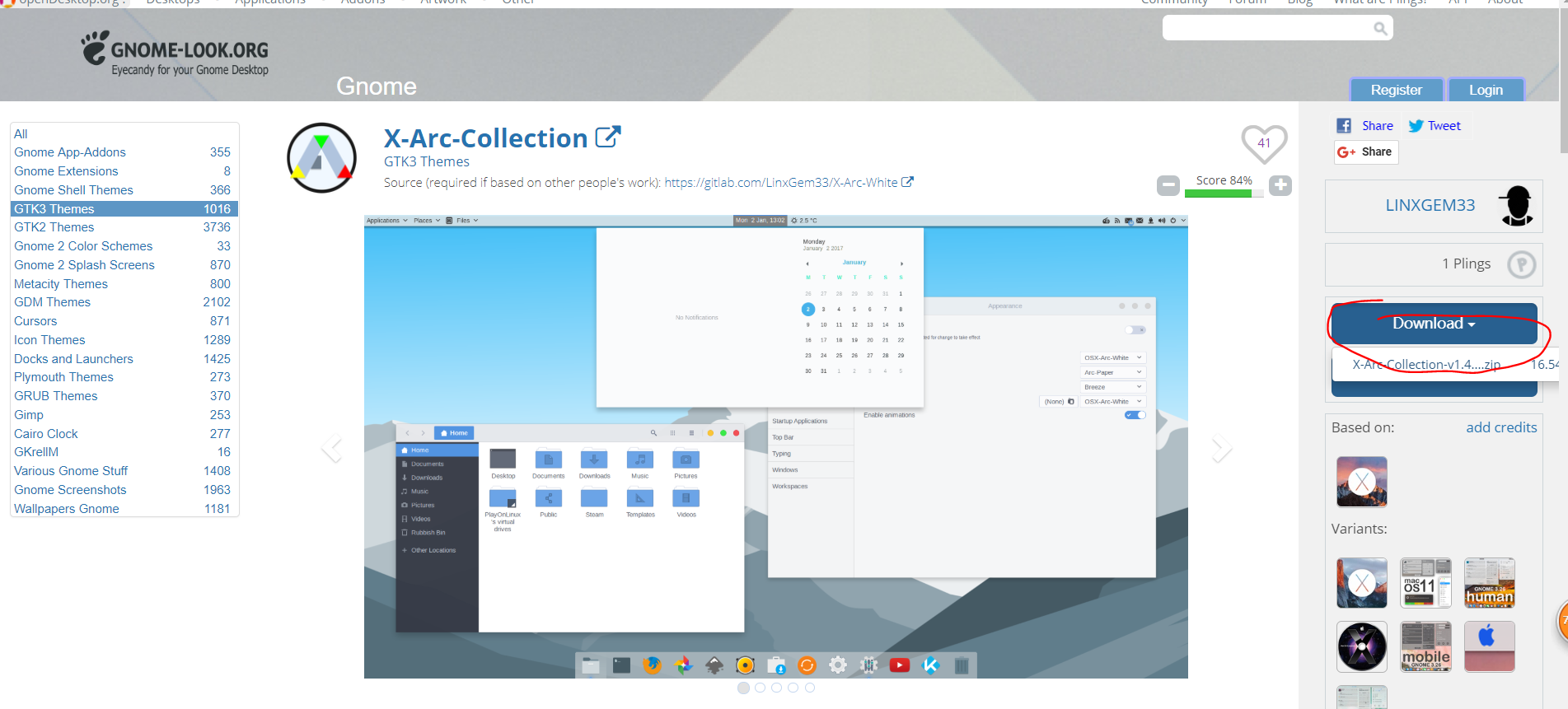Image resolution: width=1568 pixels, height=709 pixels.
Task: Go to previous screenshot with left arrow
Action: tap(332, 448)
